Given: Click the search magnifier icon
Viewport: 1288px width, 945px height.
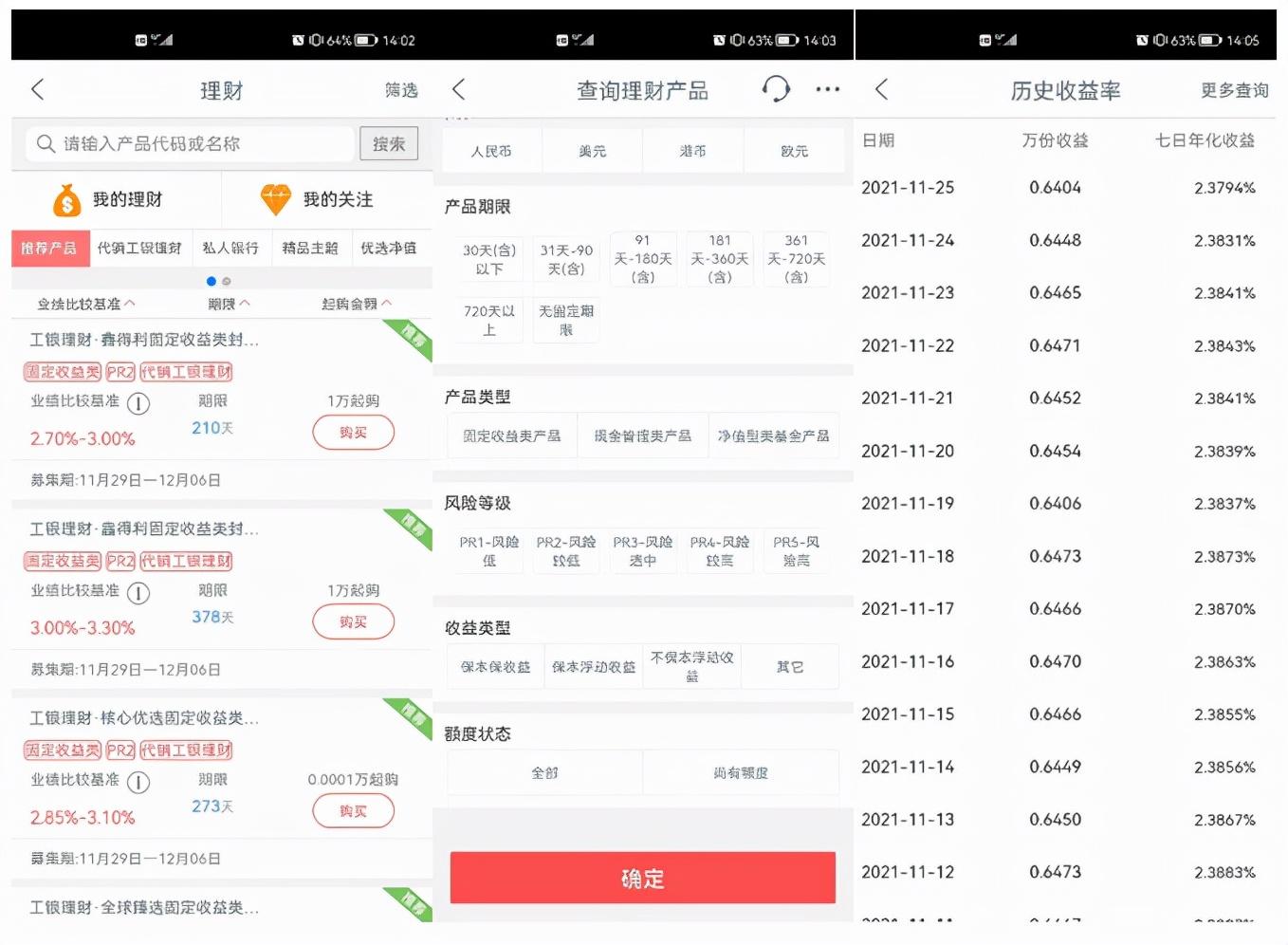Looking at the screenshot, I should pyautogui.click(x=45, y=143).
